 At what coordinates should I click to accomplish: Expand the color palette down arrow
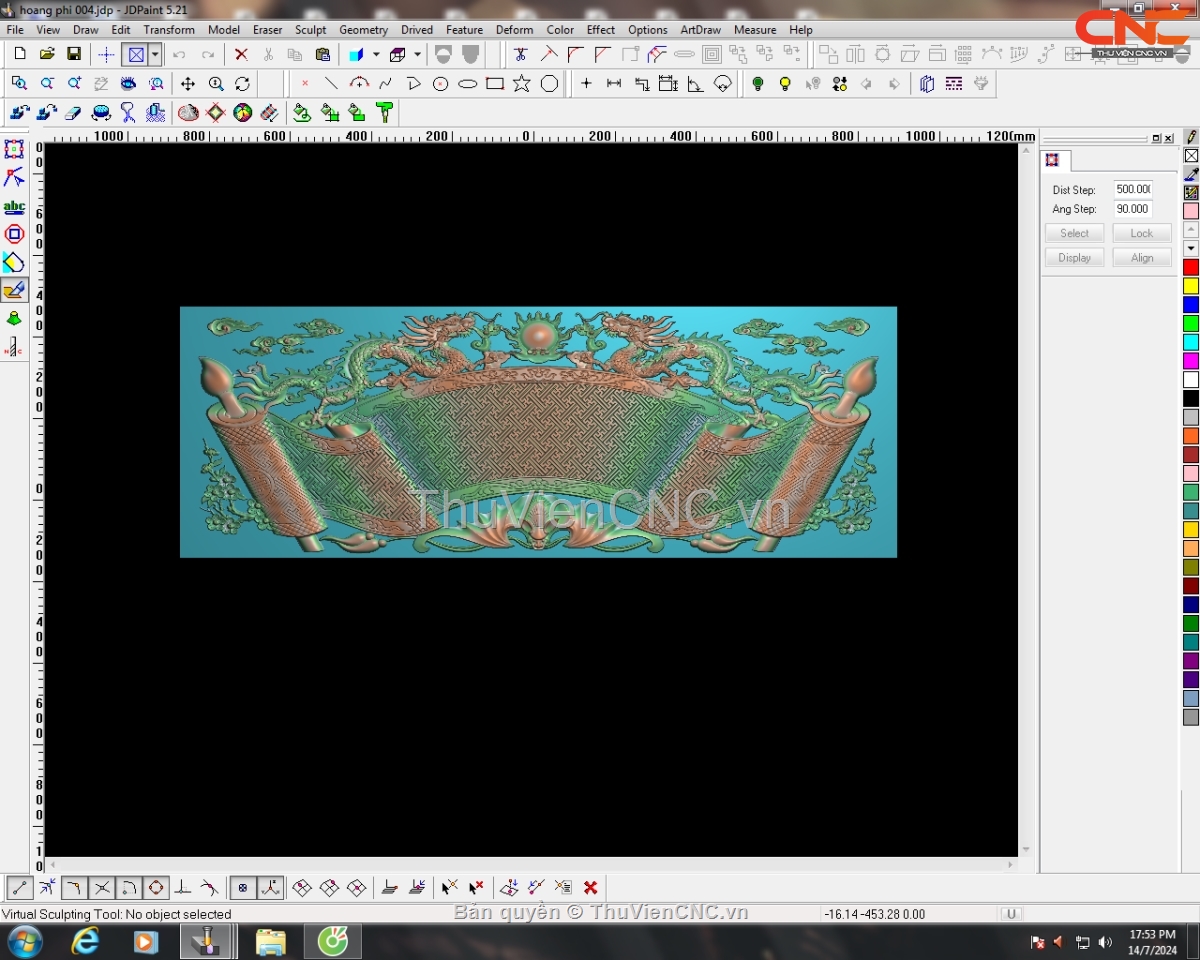click(x=1191, y=248)
